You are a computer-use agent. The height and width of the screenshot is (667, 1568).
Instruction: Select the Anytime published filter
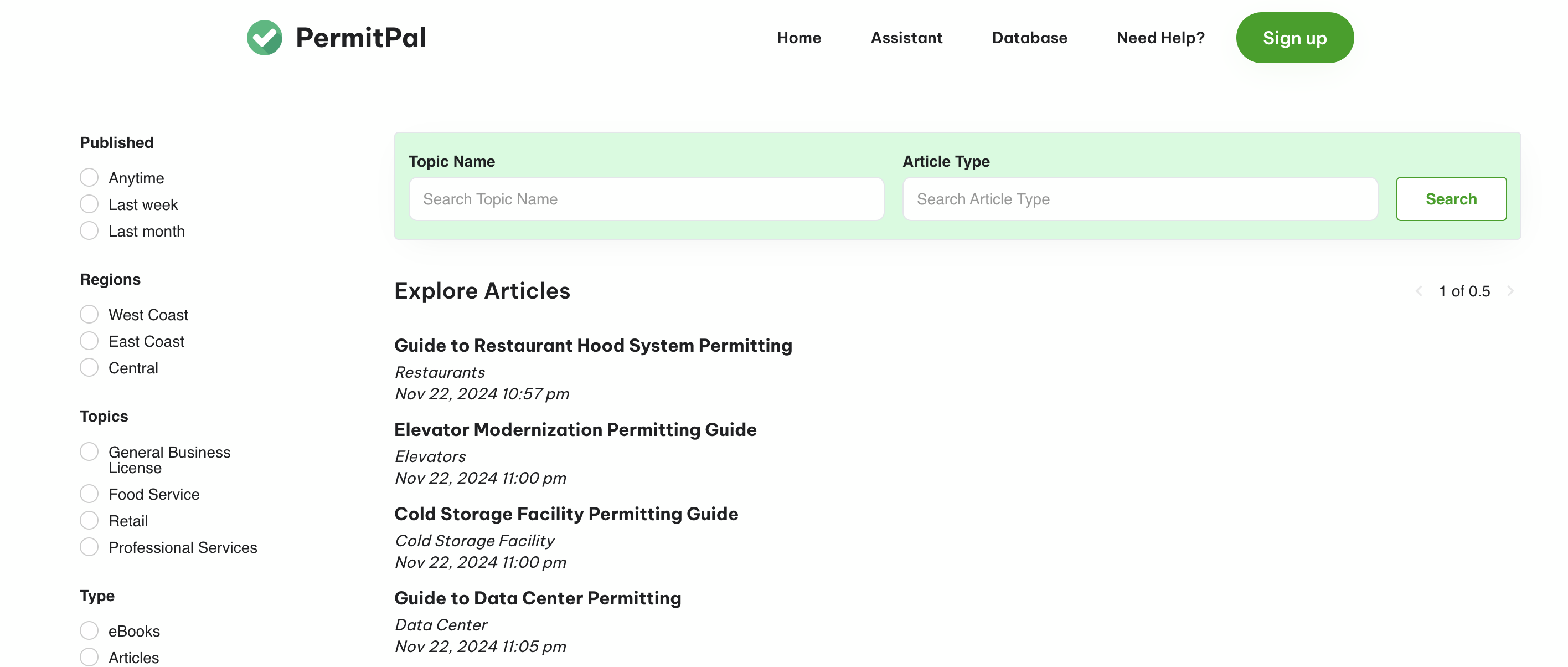[90, 178]
